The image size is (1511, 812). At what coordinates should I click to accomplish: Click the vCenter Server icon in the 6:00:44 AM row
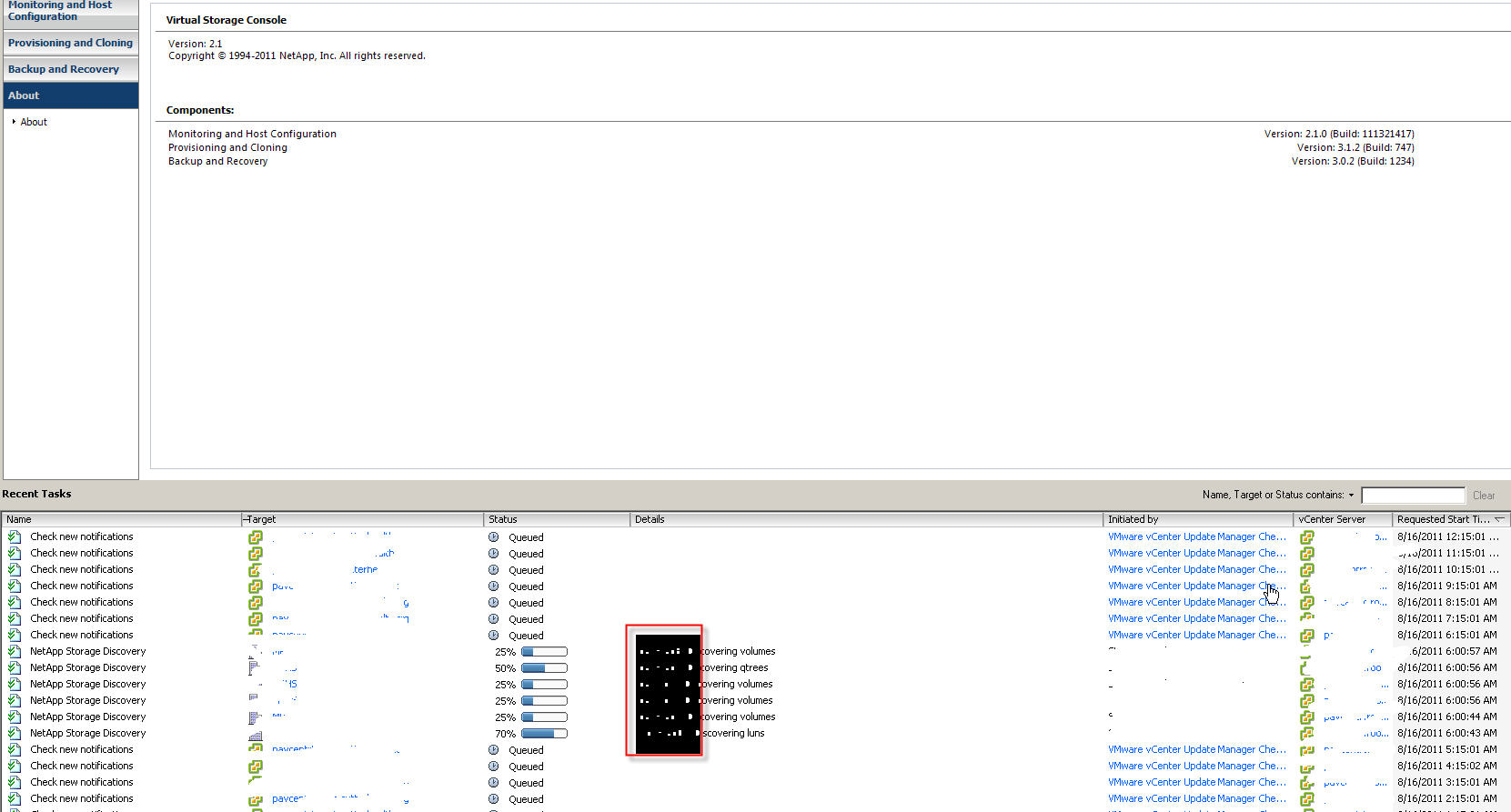[x=1307, y=717]
